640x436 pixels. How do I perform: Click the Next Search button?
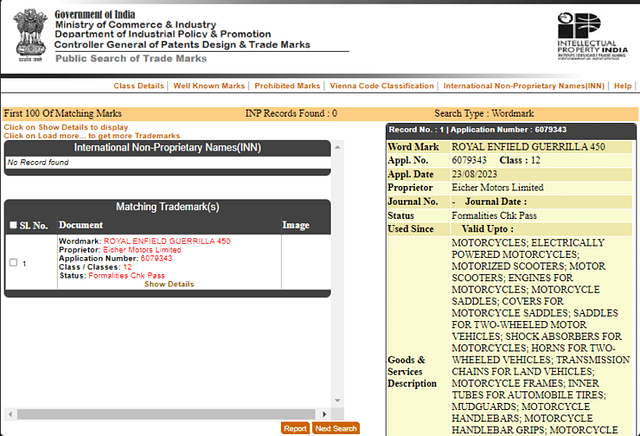336,428
